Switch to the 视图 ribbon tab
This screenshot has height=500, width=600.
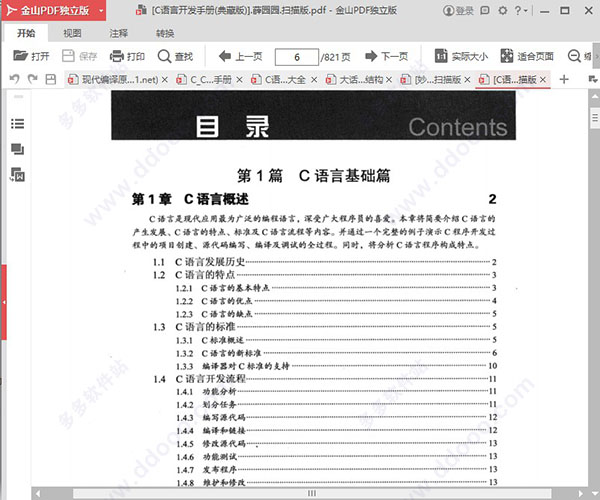click(72, 33)
